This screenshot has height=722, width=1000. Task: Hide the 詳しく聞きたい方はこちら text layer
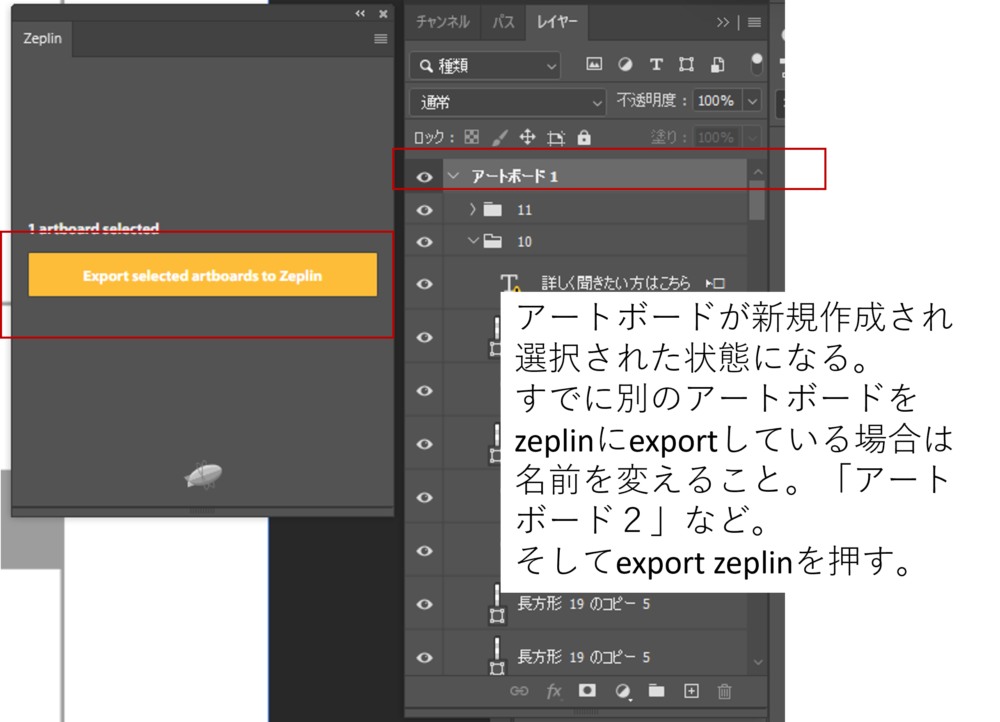click(x=425, y=284)
